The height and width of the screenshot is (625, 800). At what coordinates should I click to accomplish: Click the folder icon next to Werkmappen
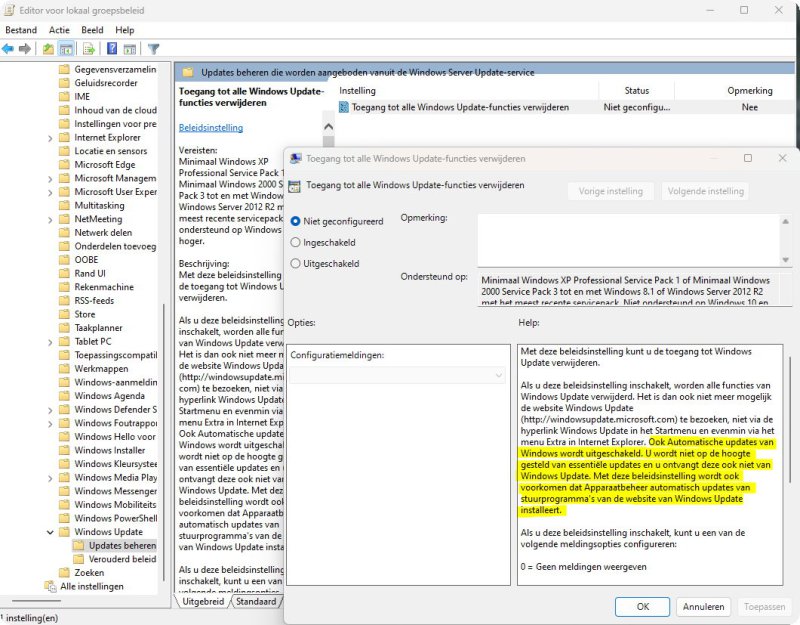pyautogui.click(x=64, y=368)
